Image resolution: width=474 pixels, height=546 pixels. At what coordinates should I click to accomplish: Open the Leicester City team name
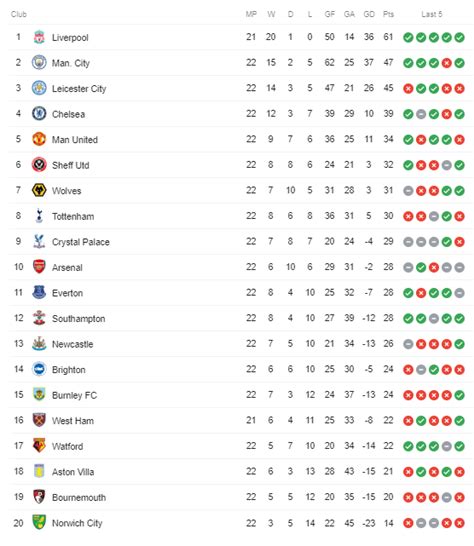tap(79, 89)
